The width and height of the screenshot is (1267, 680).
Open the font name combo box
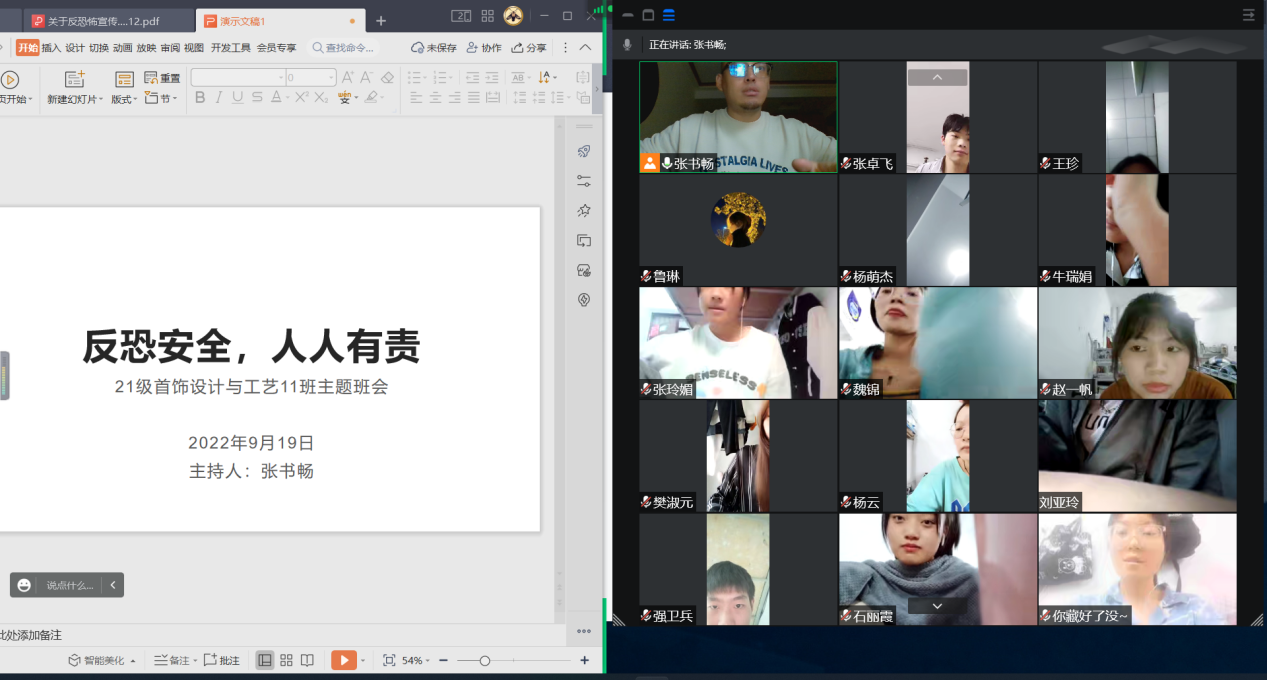click(238, 77)
